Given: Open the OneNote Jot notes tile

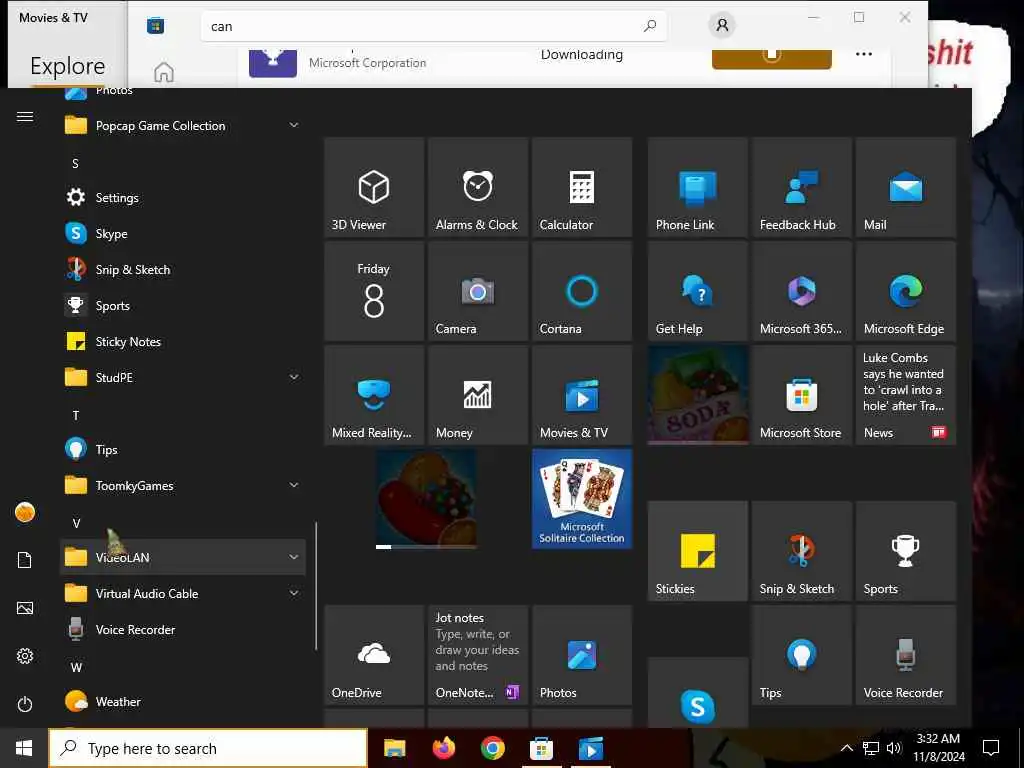Looking at the screenshot, I should point(478,655).
